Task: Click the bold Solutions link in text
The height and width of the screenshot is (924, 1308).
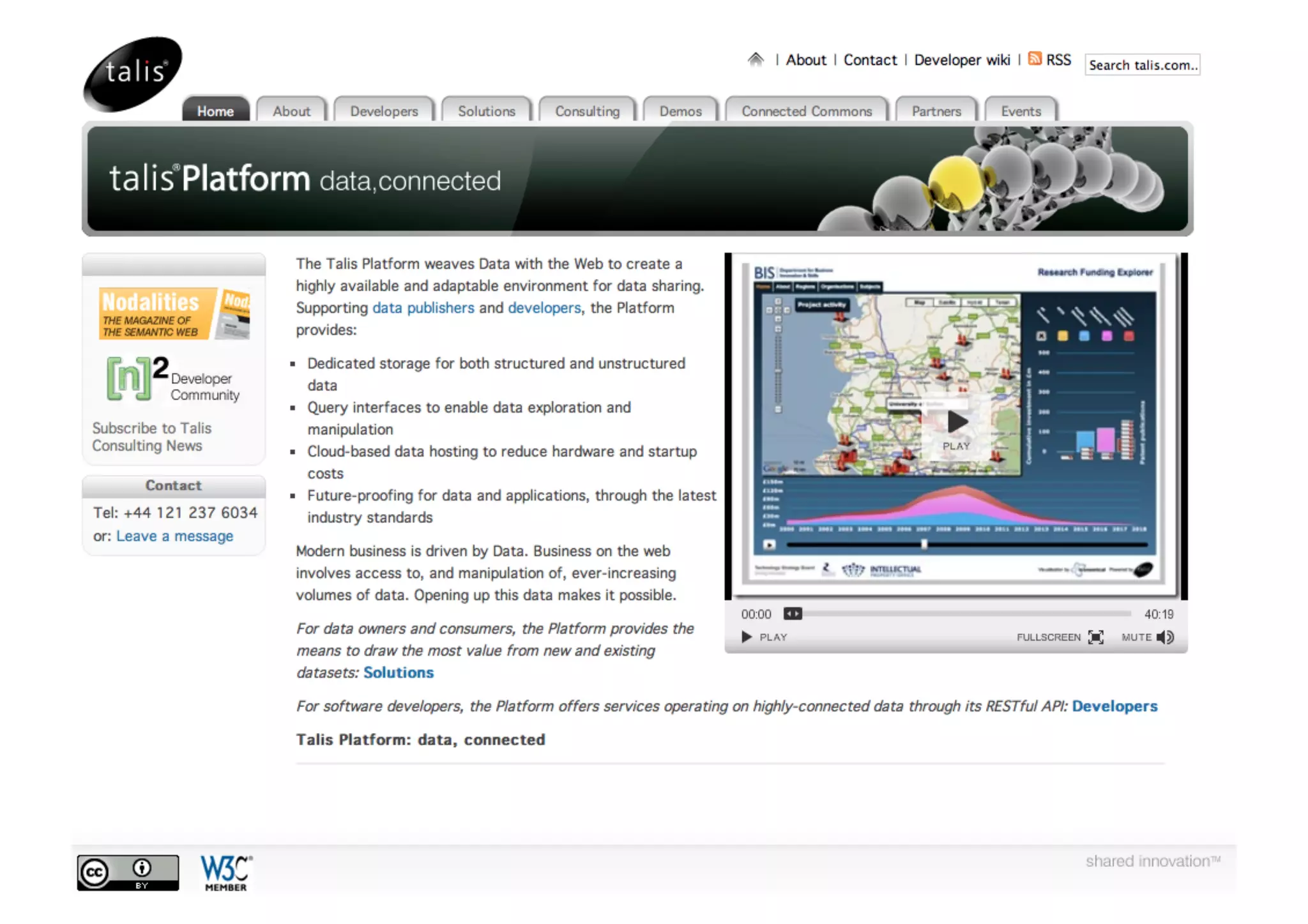Action: pos(398,672)
